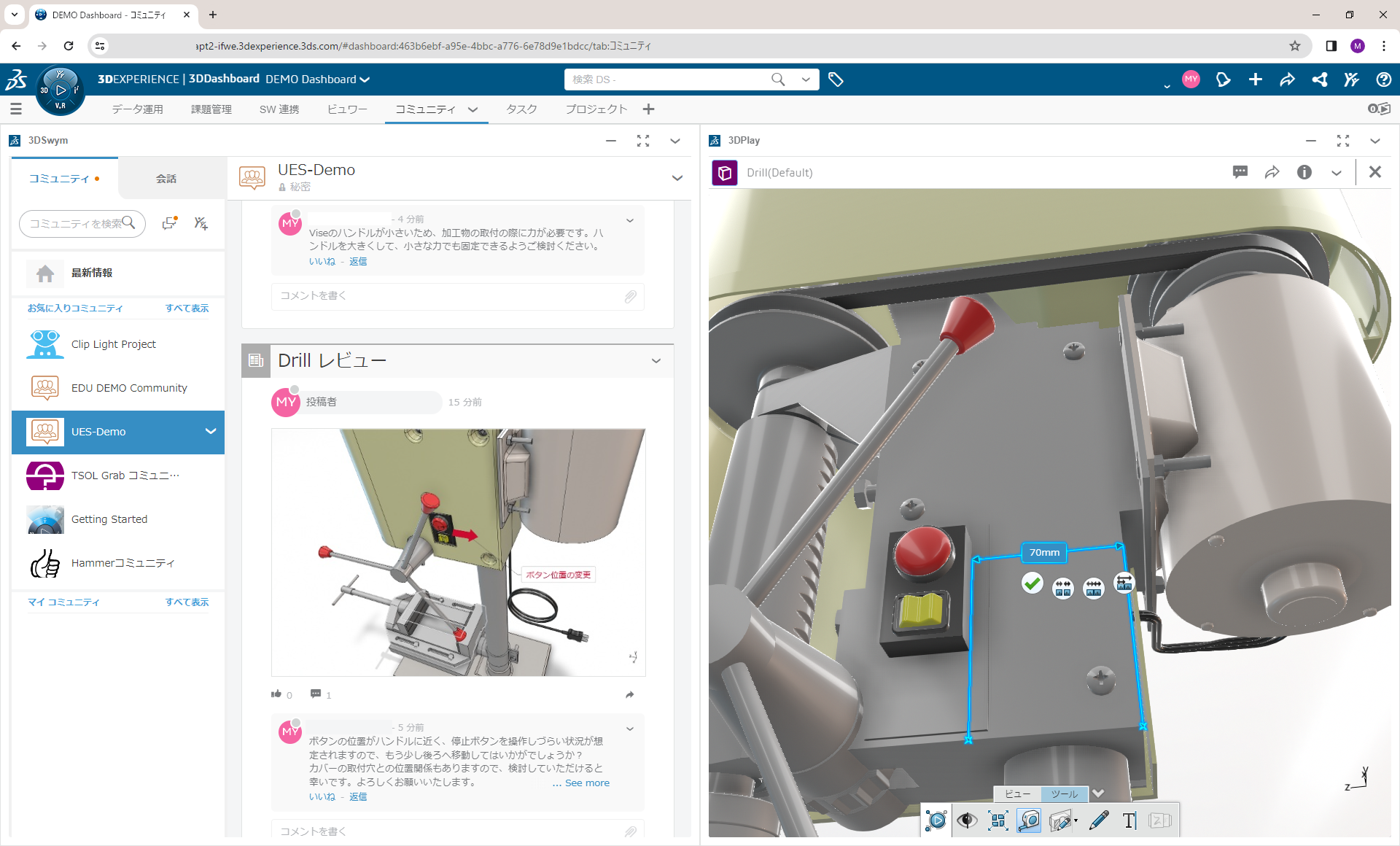
Task: Share the Drill レビュー post via arrow icon
Action: click(x=630, y=694)
